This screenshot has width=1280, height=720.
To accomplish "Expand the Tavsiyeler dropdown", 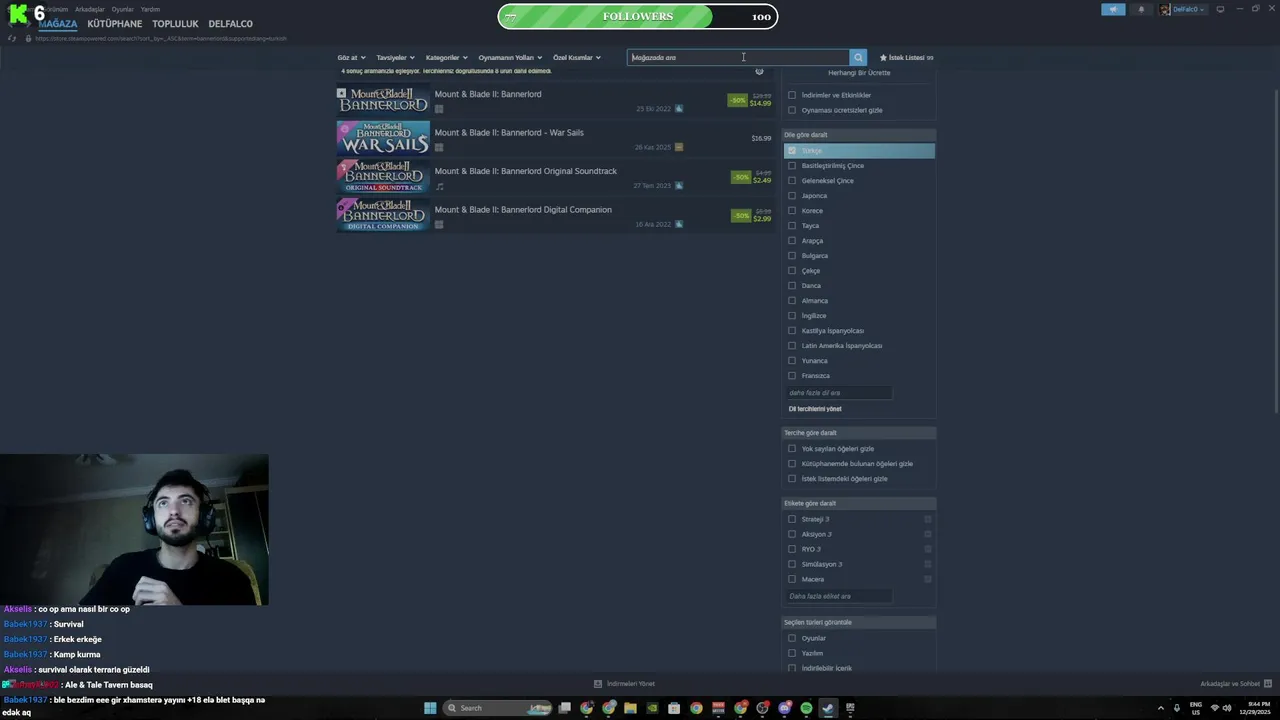I will [395, 58].
